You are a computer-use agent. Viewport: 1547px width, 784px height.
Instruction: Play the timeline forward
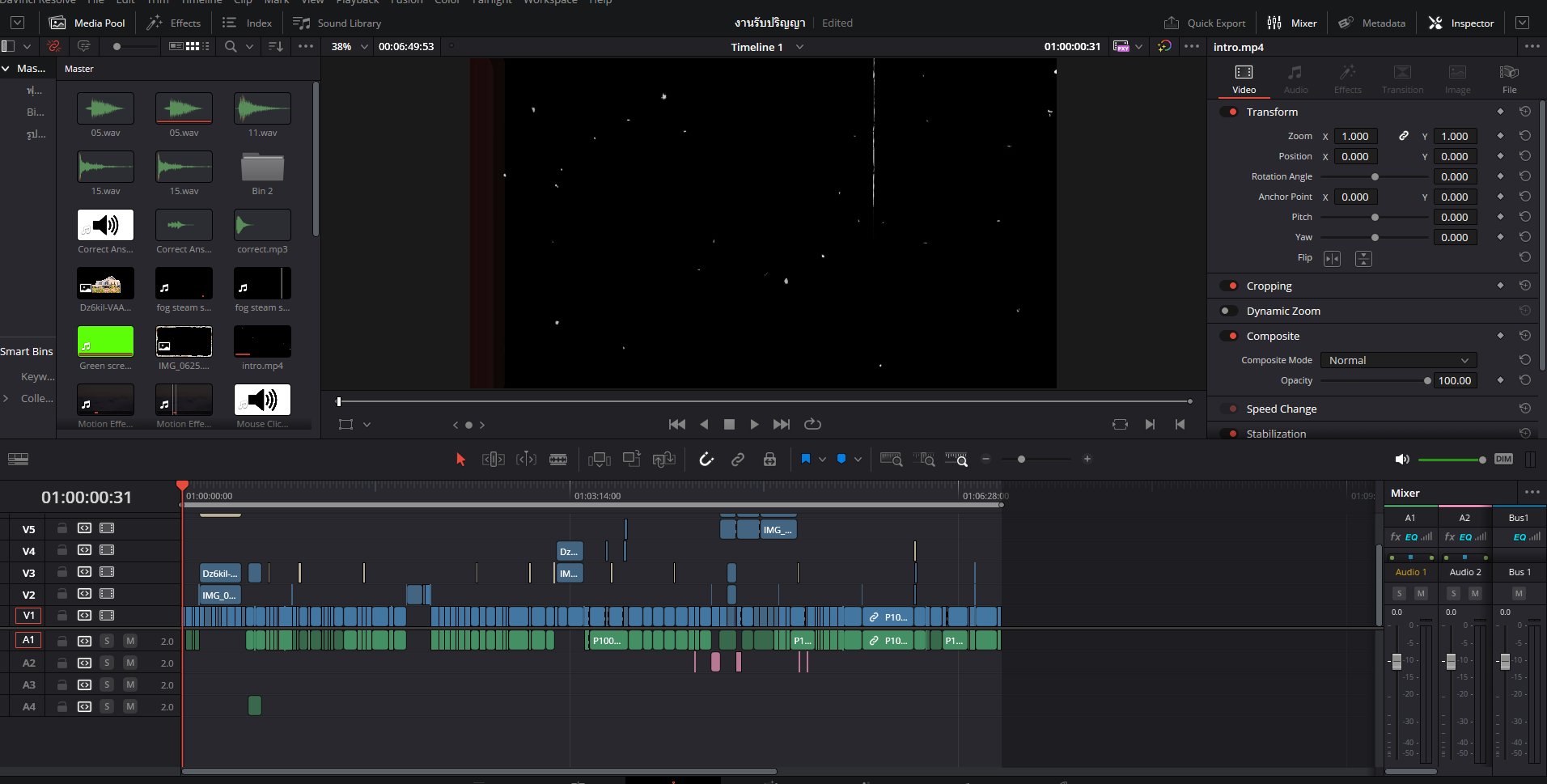coord(754,424)
